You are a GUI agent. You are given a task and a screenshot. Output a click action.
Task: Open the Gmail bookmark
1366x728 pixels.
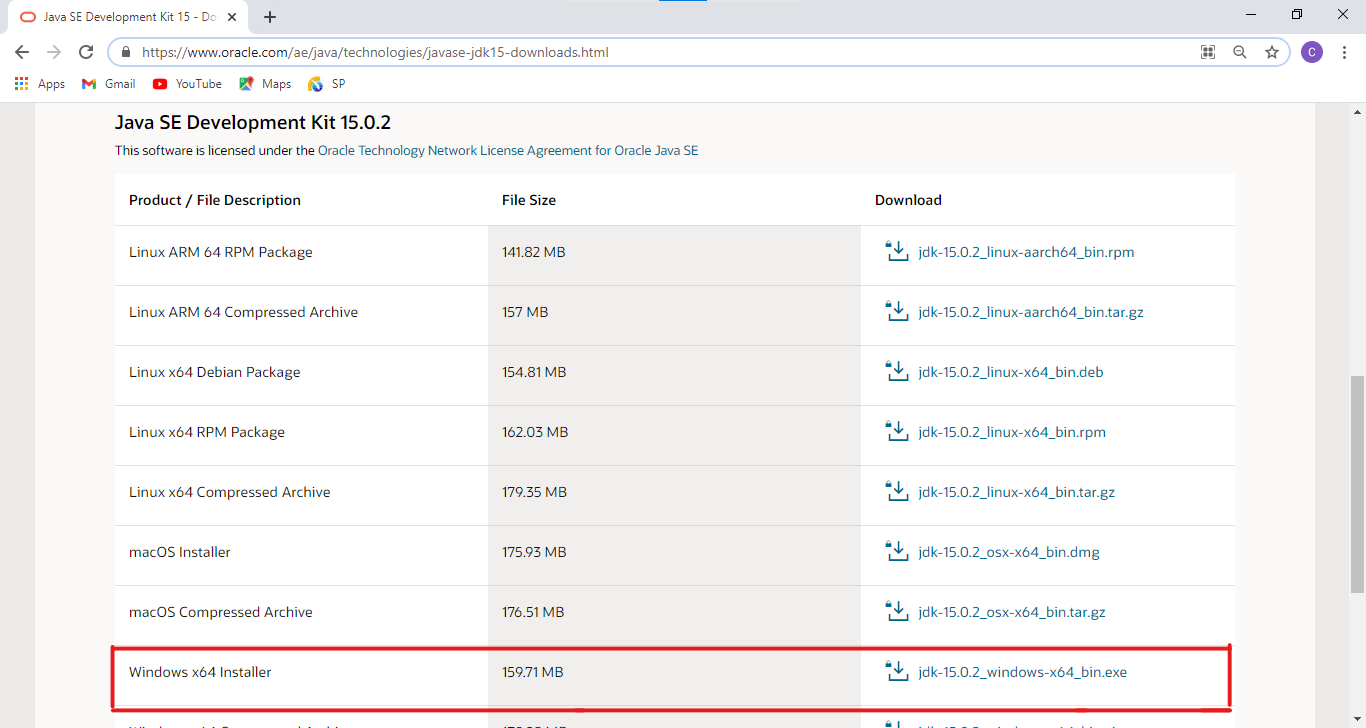(107, 83)
